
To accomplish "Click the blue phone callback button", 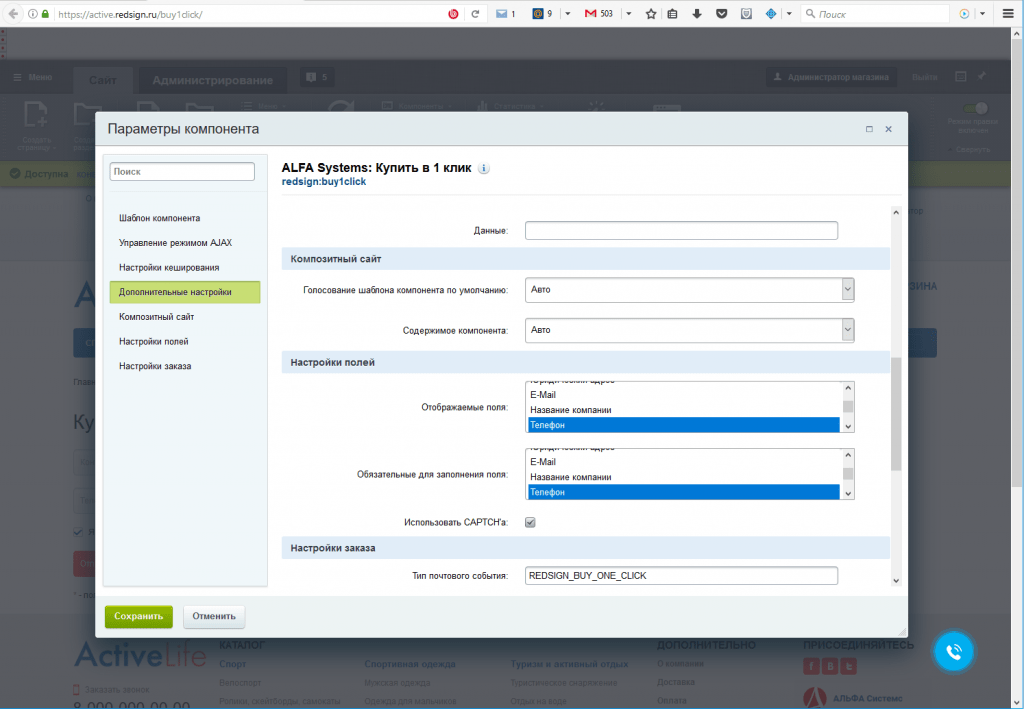I will 953,652.
